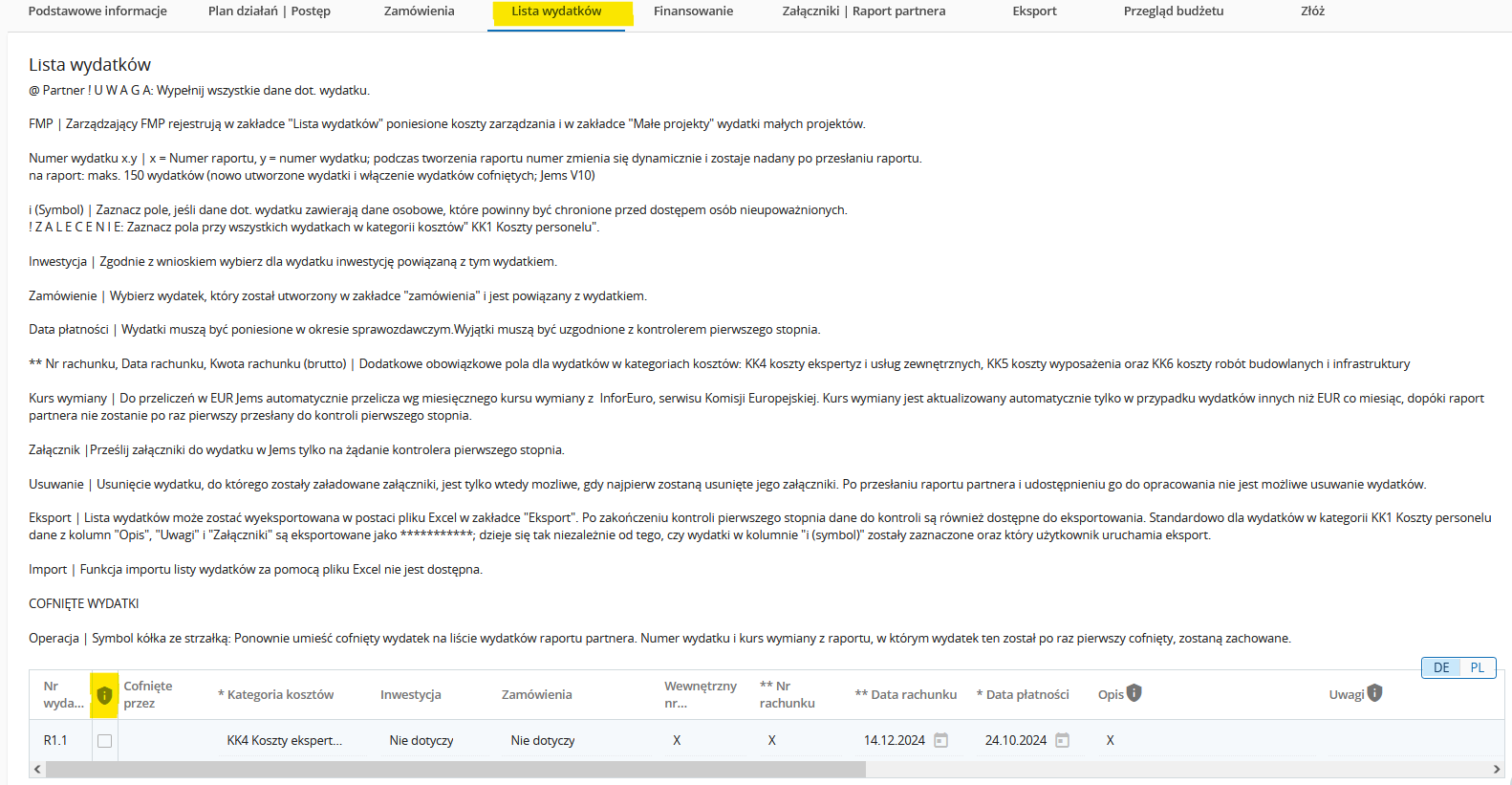The height and width of the screenshot is (785, 1512).
Task: Switch language to DE
Action: (1441, 667)
